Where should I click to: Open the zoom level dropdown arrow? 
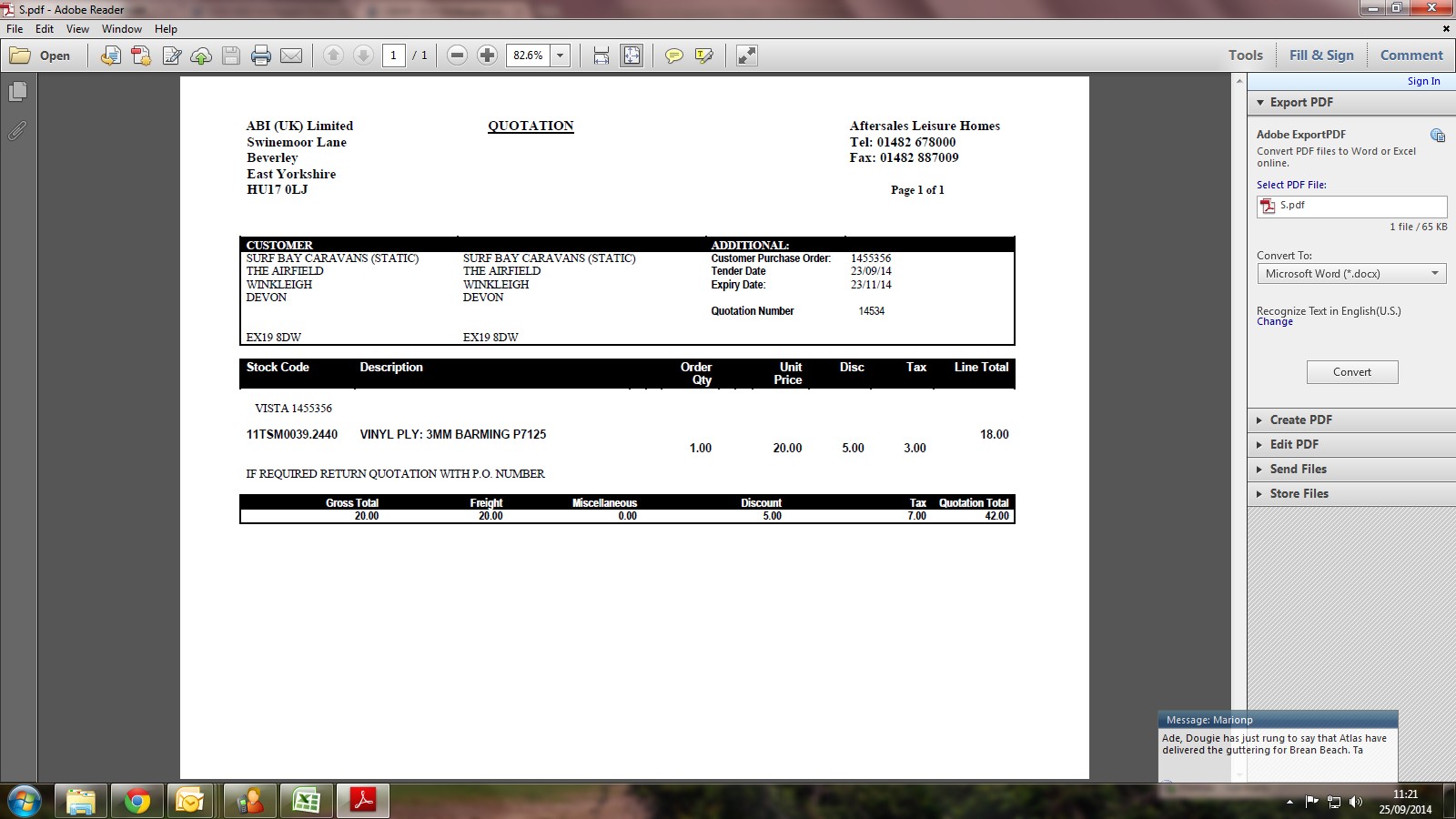point(561,56)
